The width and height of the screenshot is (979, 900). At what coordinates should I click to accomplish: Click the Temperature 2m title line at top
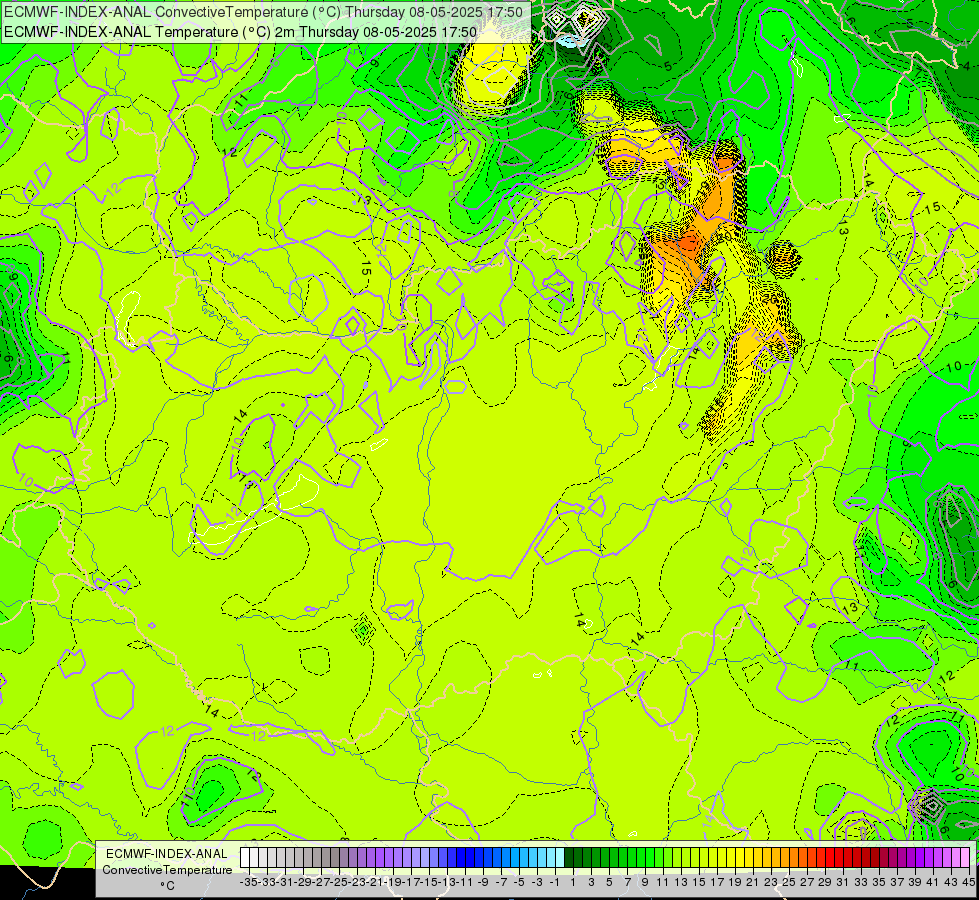pyautogui.click(x=240, y=32)
